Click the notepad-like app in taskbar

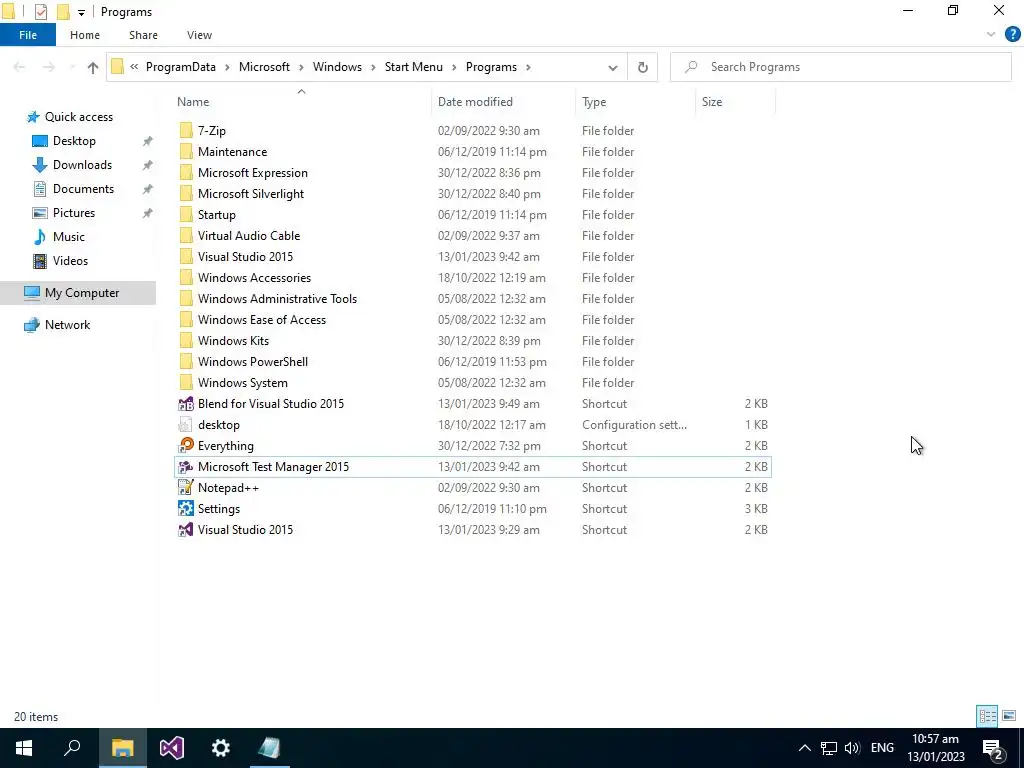point(270,748)
